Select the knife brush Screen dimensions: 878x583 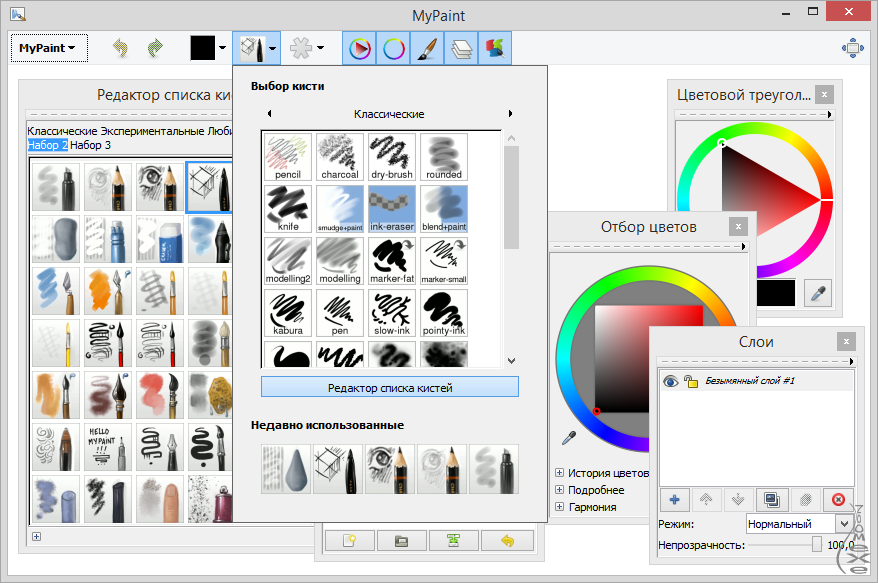[x=288, y=209]
